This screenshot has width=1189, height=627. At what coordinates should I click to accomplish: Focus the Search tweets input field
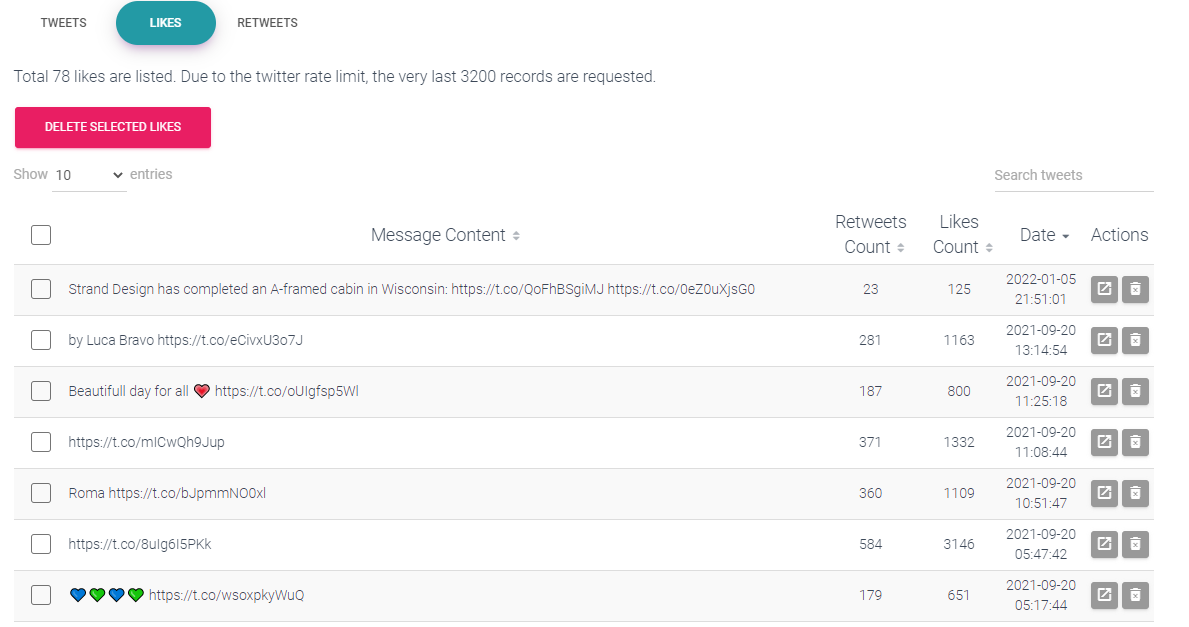[1074, 175]
